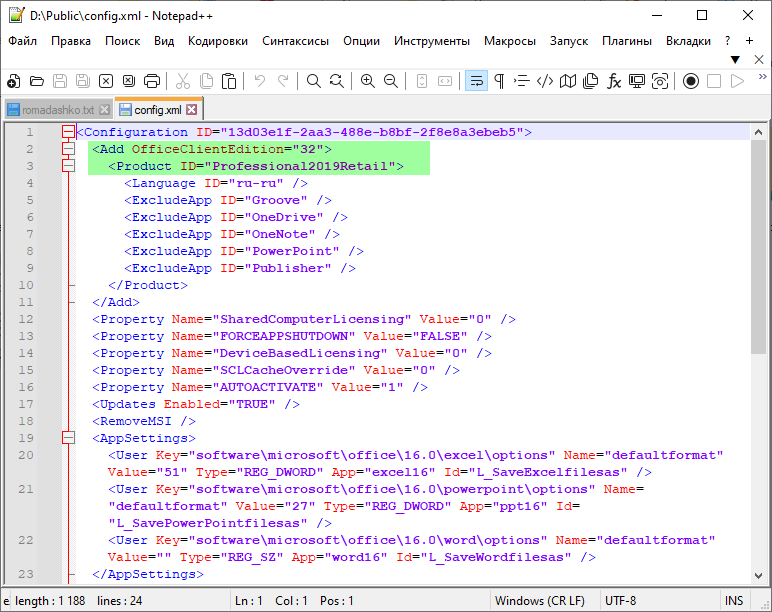Open the Плагины menu
This screenshot has height=612, width=772.
(x=627, y=41)
